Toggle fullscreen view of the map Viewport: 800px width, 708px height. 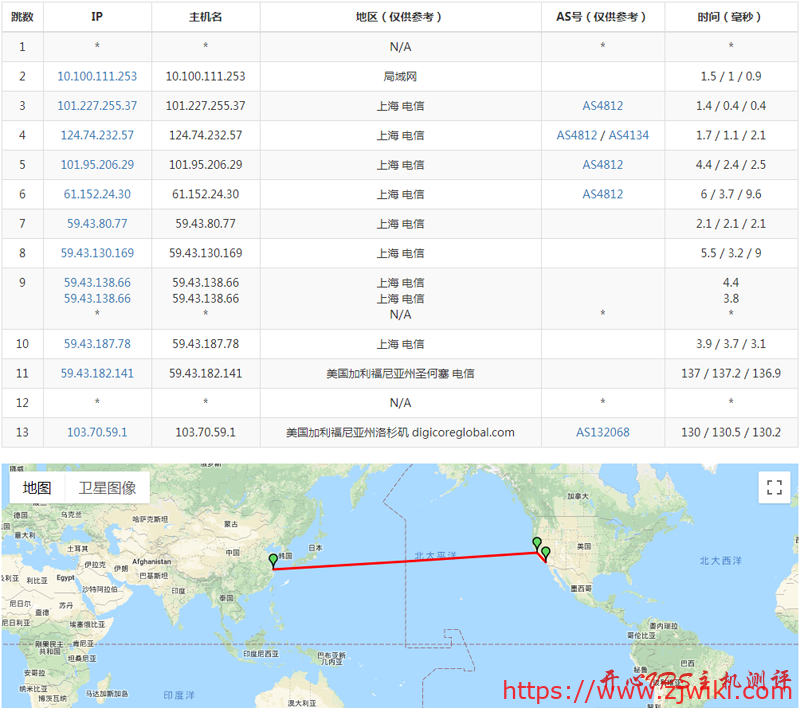pos(772,488)
